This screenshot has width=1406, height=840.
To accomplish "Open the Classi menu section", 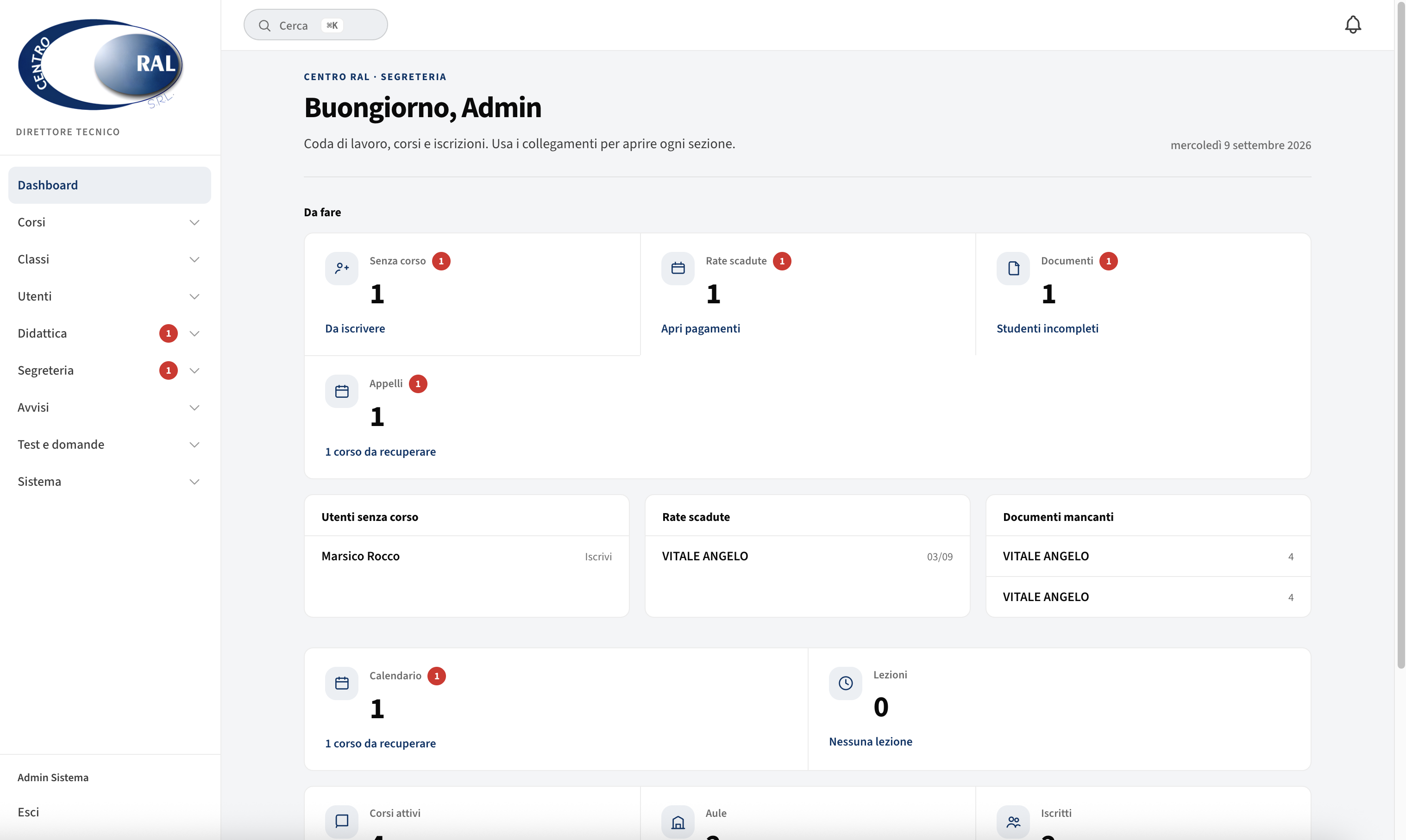I will (x=109, y=259).
